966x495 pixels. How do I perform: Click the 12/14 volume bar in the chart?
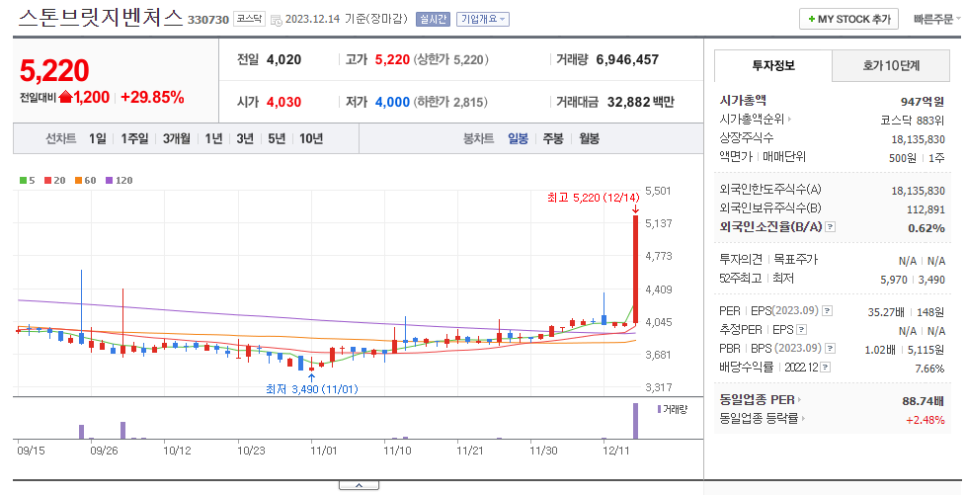(x=635, y=421)
